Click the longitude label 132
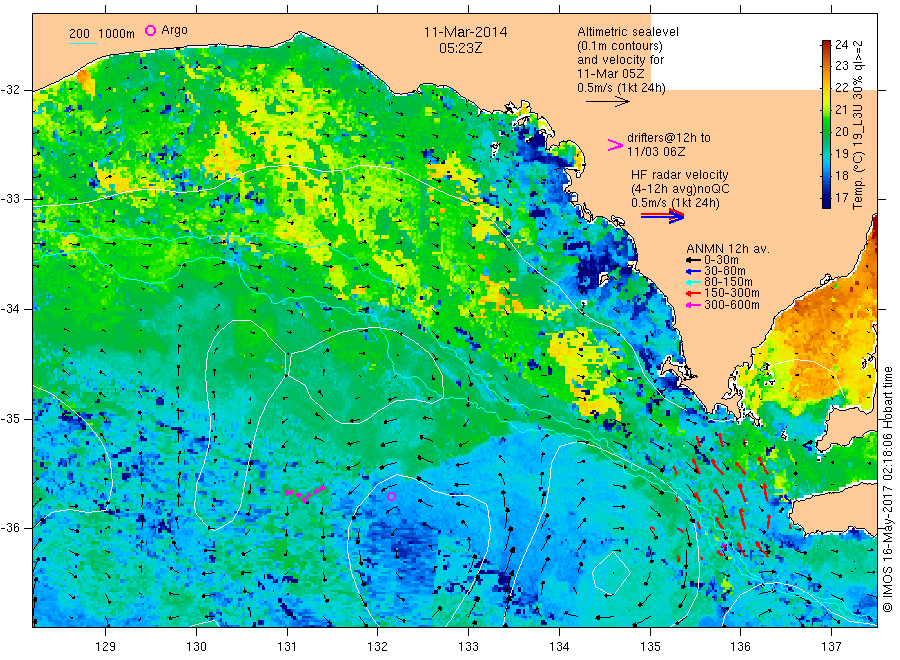Screen dimensions: 900x660 [378, 647]
